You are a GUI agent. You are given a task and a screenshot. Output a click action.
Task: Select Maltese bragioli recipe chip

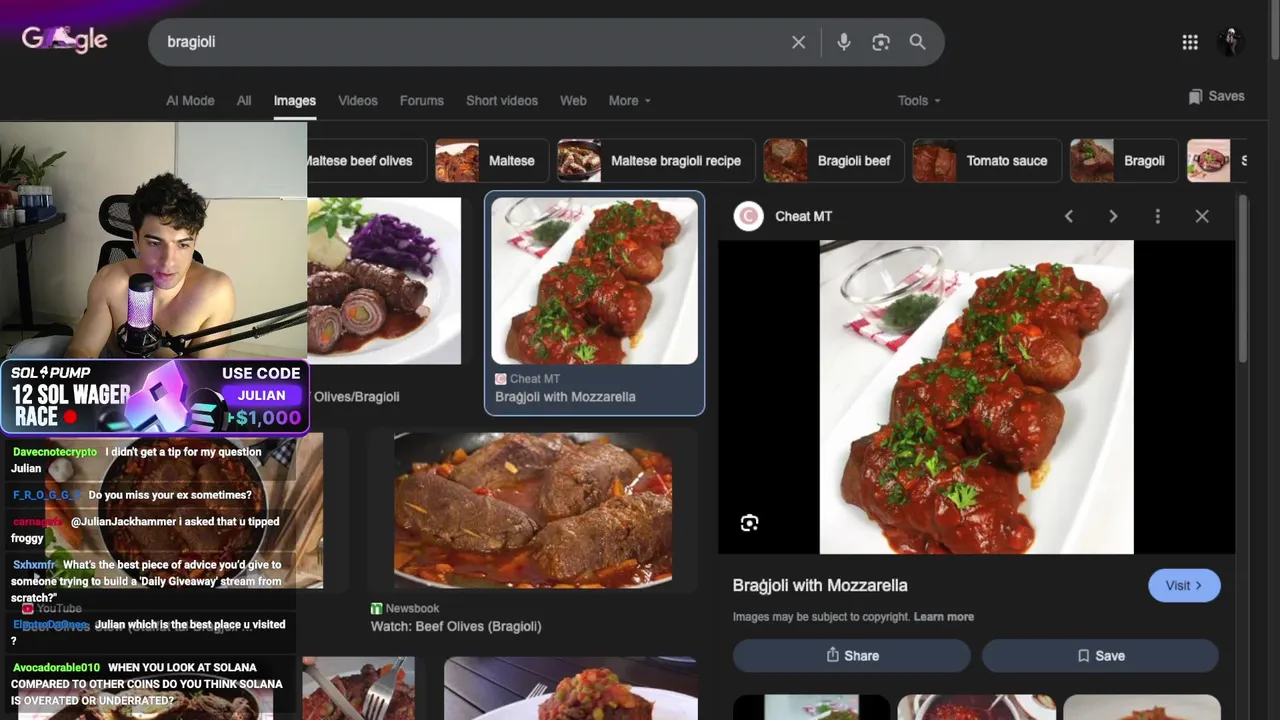click(655, 160)
